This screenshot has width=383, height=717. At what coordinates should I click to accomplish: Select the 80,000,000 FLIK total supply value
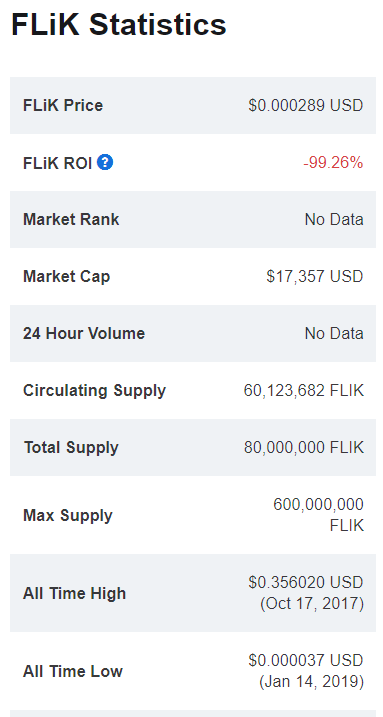tap(304, 448)
